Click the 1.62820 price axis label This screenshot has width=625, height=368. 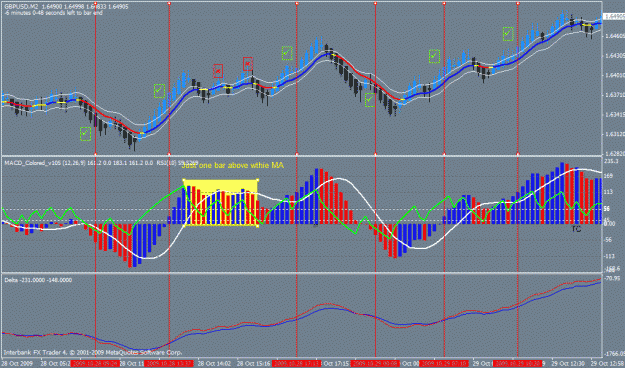615,153
